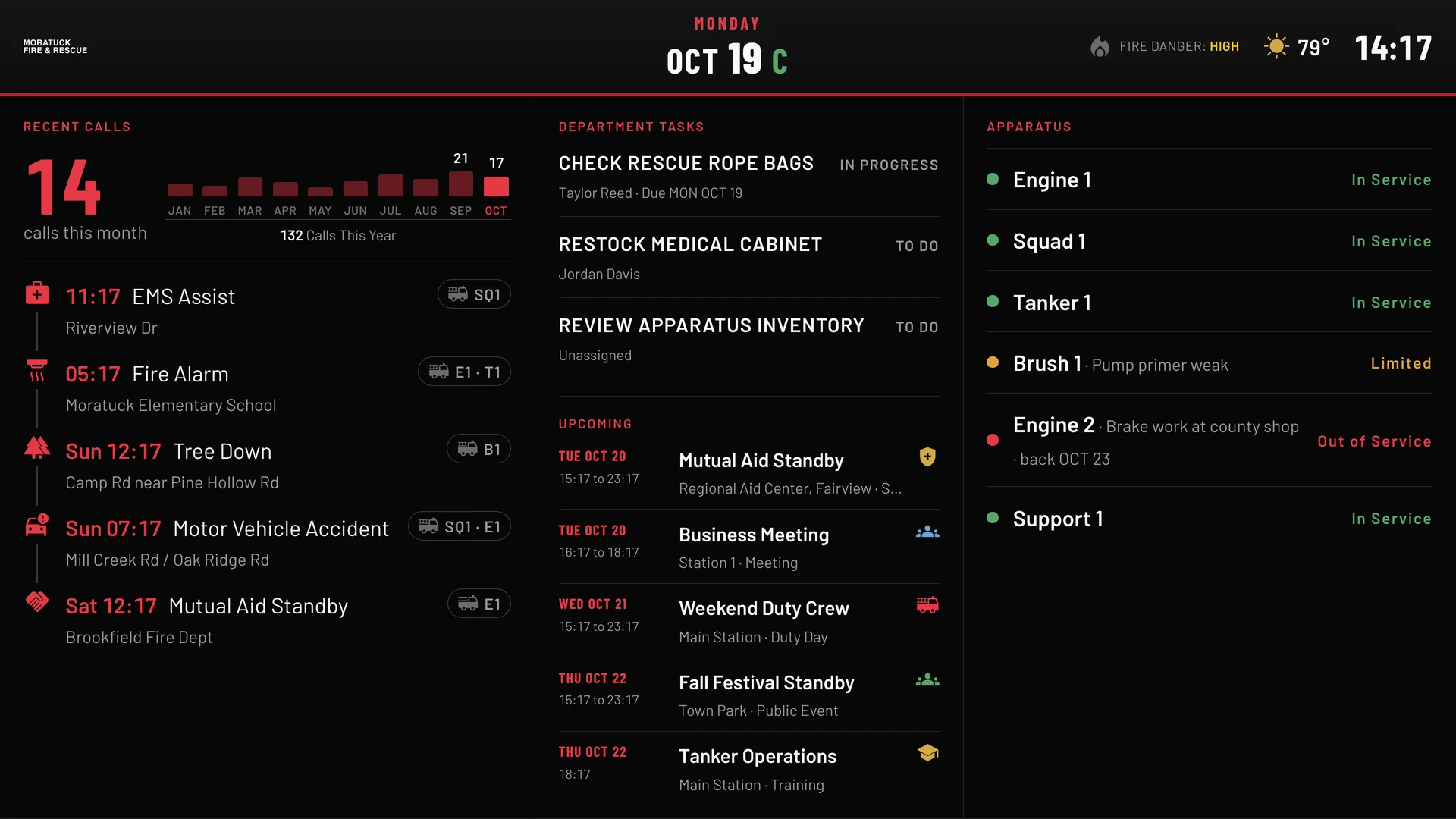The width and height of the screenshot is (1456, 819).
Task: Click the sunny weather icon
Action: point(1276,47)
